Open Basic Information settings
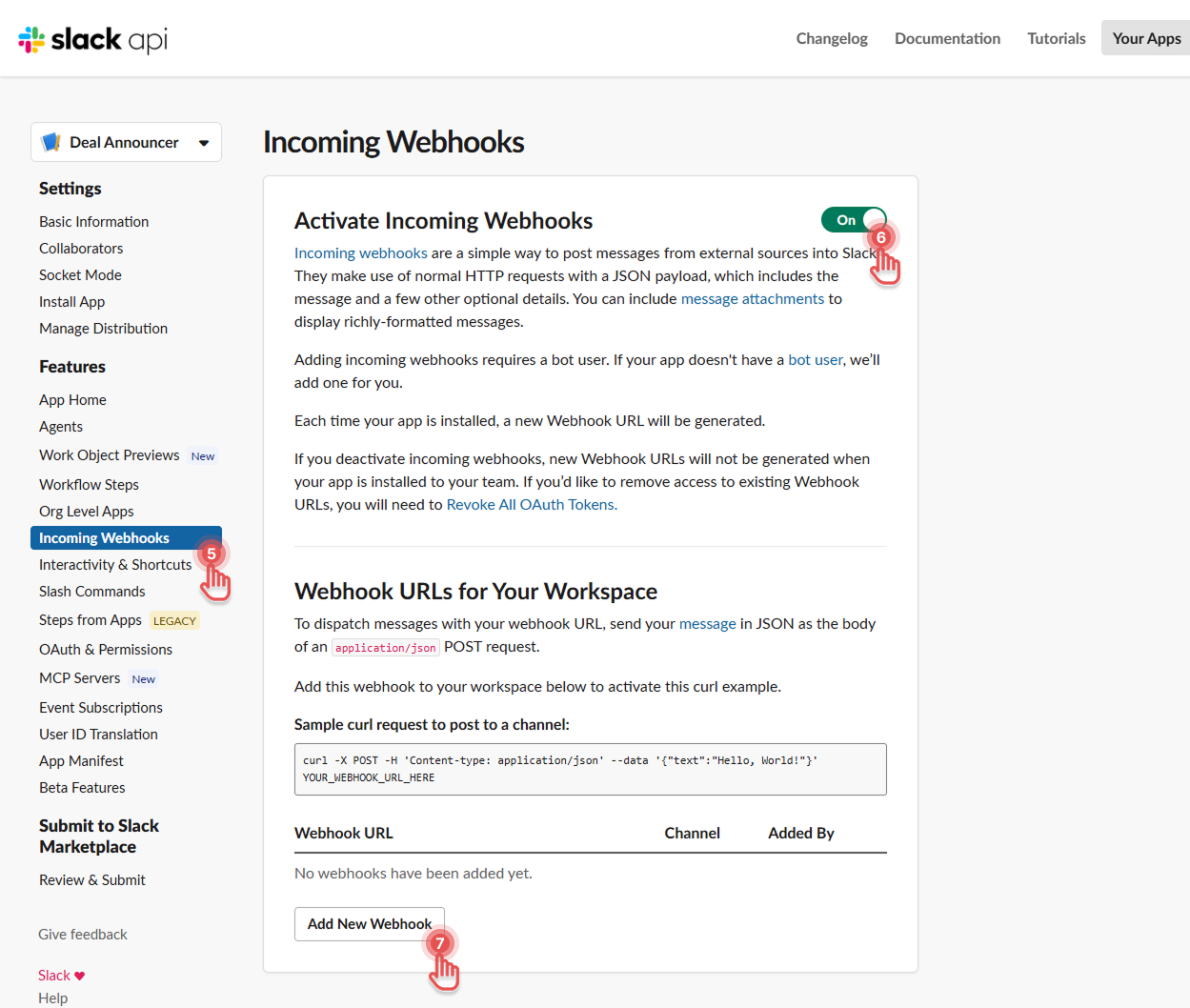 click(93, 221)
